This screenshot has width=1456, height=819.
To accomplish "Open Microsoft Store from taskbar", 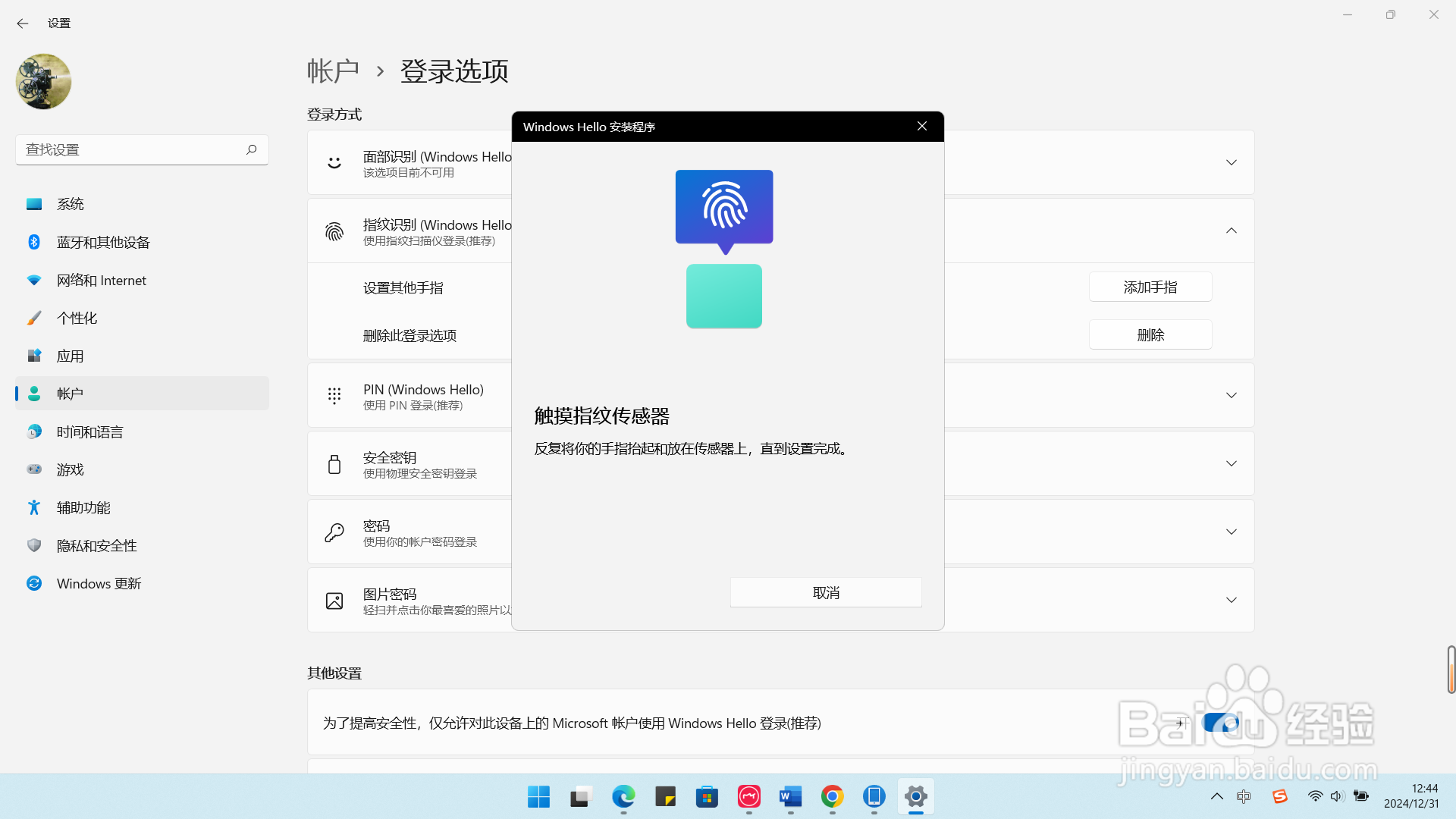I will (707, 797).
